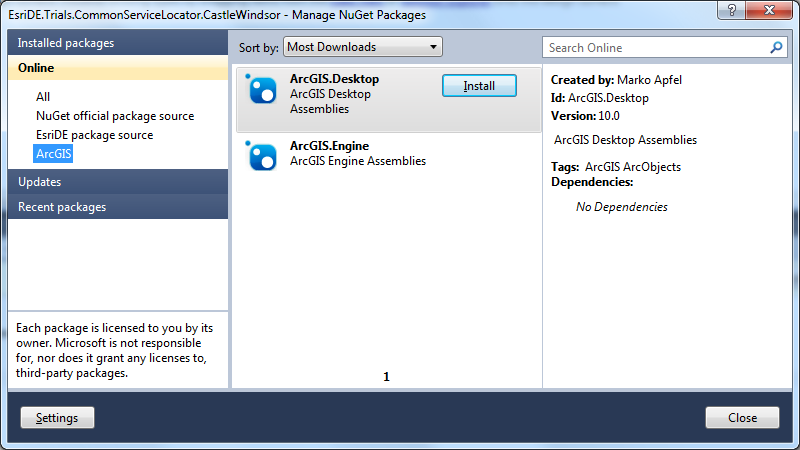
Task: Open the Settings dialog
Action: pyautogui.click(x=57, y=418)
